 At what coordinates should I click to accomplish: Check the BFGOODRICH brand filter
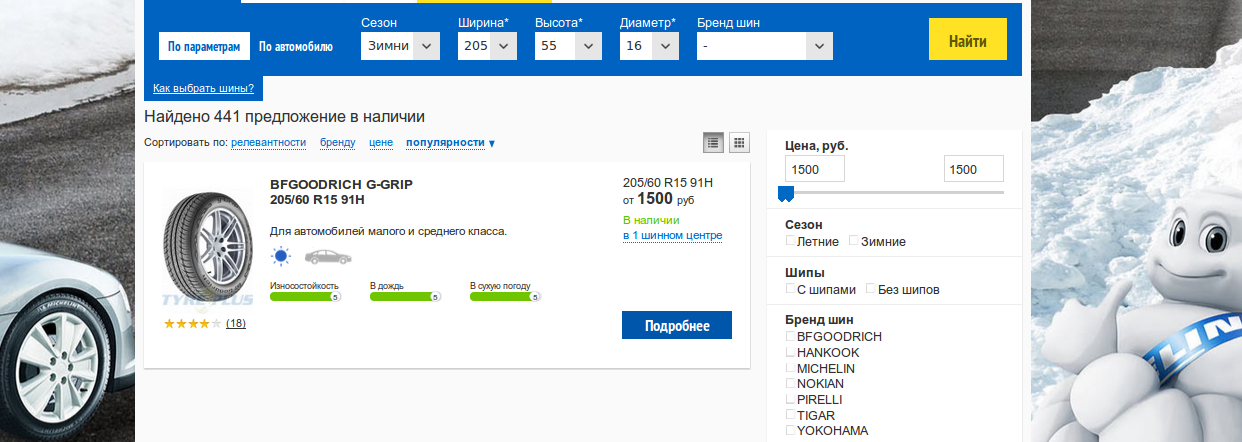point(791,336)
